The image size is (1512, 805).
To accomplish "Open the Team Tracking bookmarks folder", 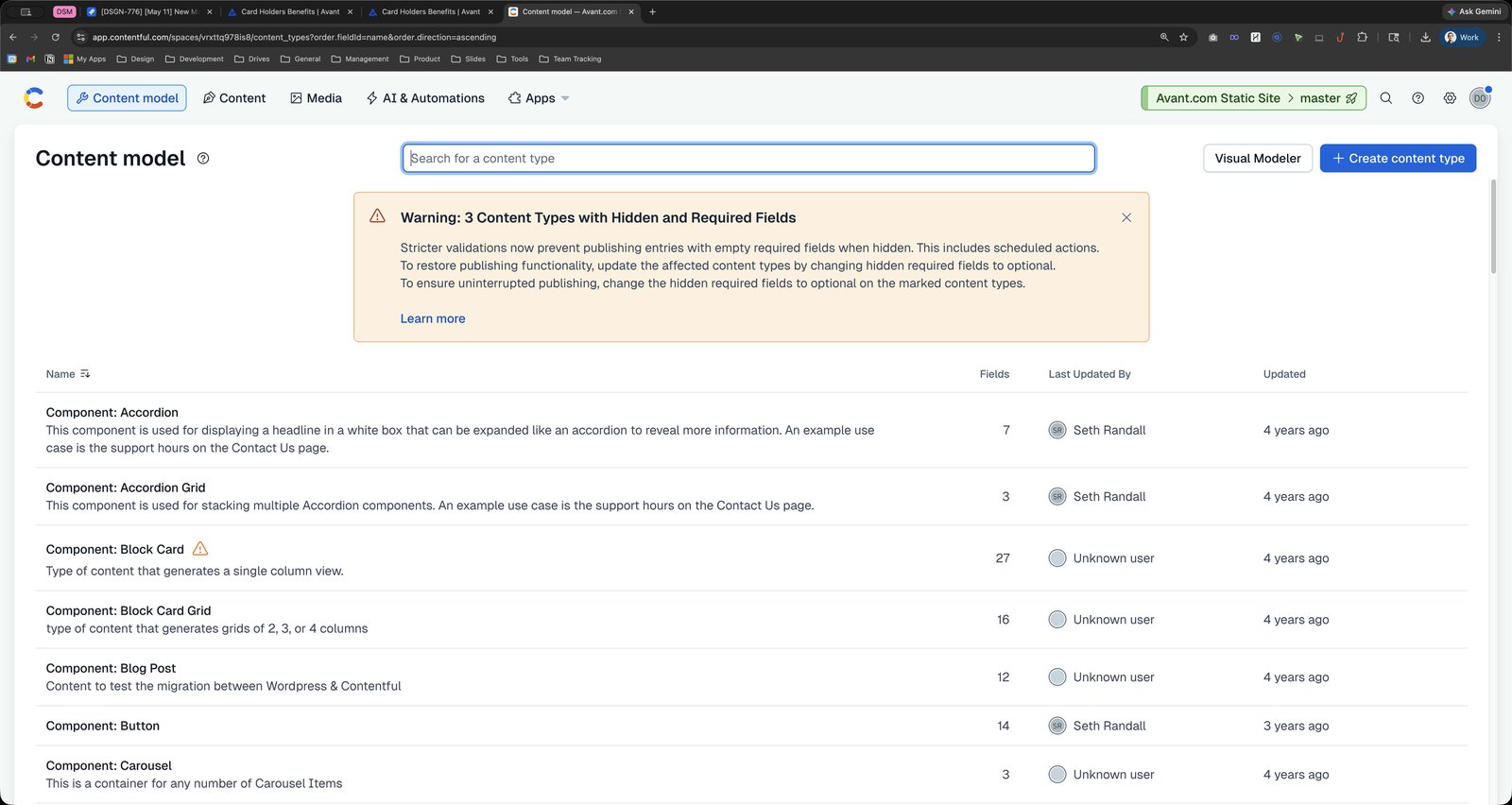I will click(x=570, y=59).
